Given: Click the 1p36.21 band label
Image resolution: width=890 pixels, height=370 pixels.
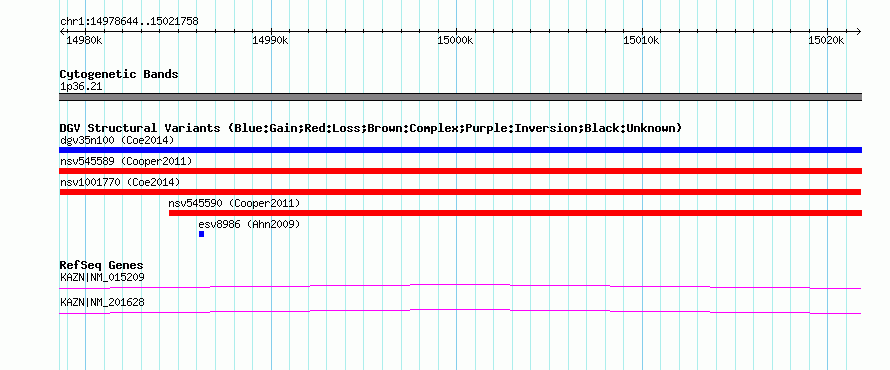Looking at the screenshot, I should (x=81, y=86).
